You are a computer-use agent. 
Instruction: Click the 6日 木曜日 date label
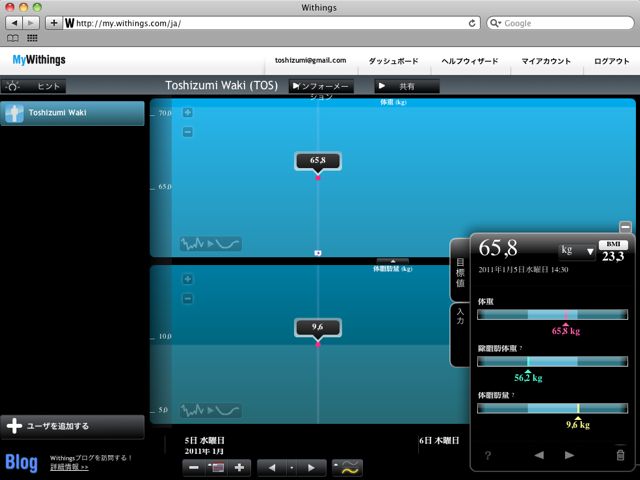click(x=439, y=440)
